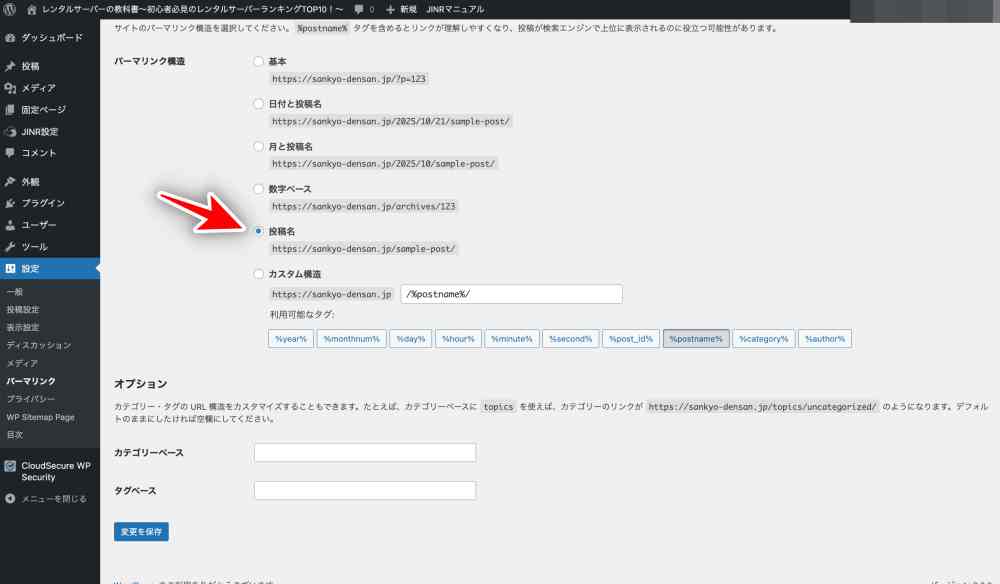Choose the カスタム構造 radio button
Image resolution: width=1000 pixels, height=584 pixels.
[x=259, y=274]
